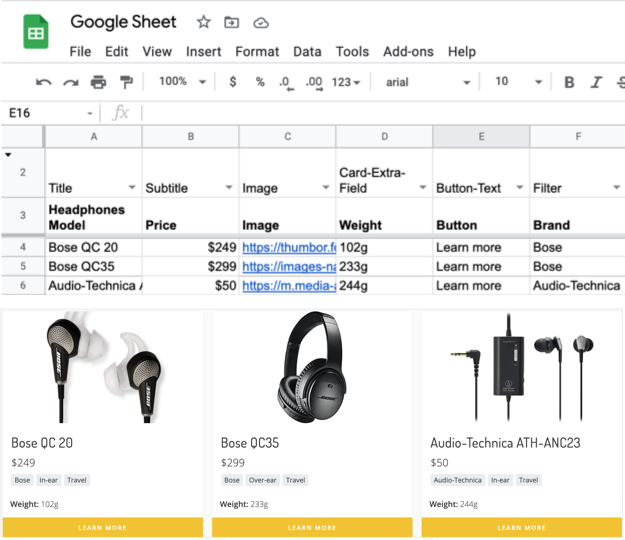The image size is (625, 540).
Task: Undo the last action
Action: (43, 82)
